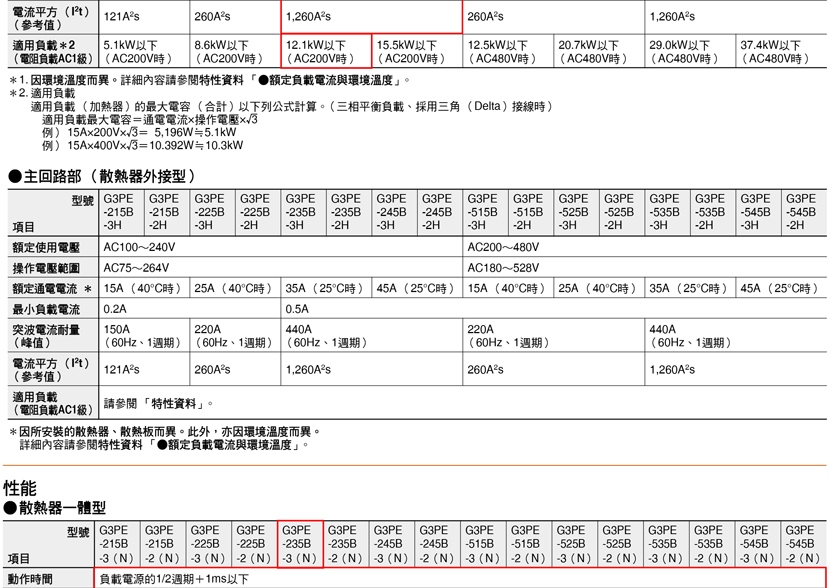Screen dimensions: 830x588
Task: Select the AC100～240V cell
Action: [281, 247]
